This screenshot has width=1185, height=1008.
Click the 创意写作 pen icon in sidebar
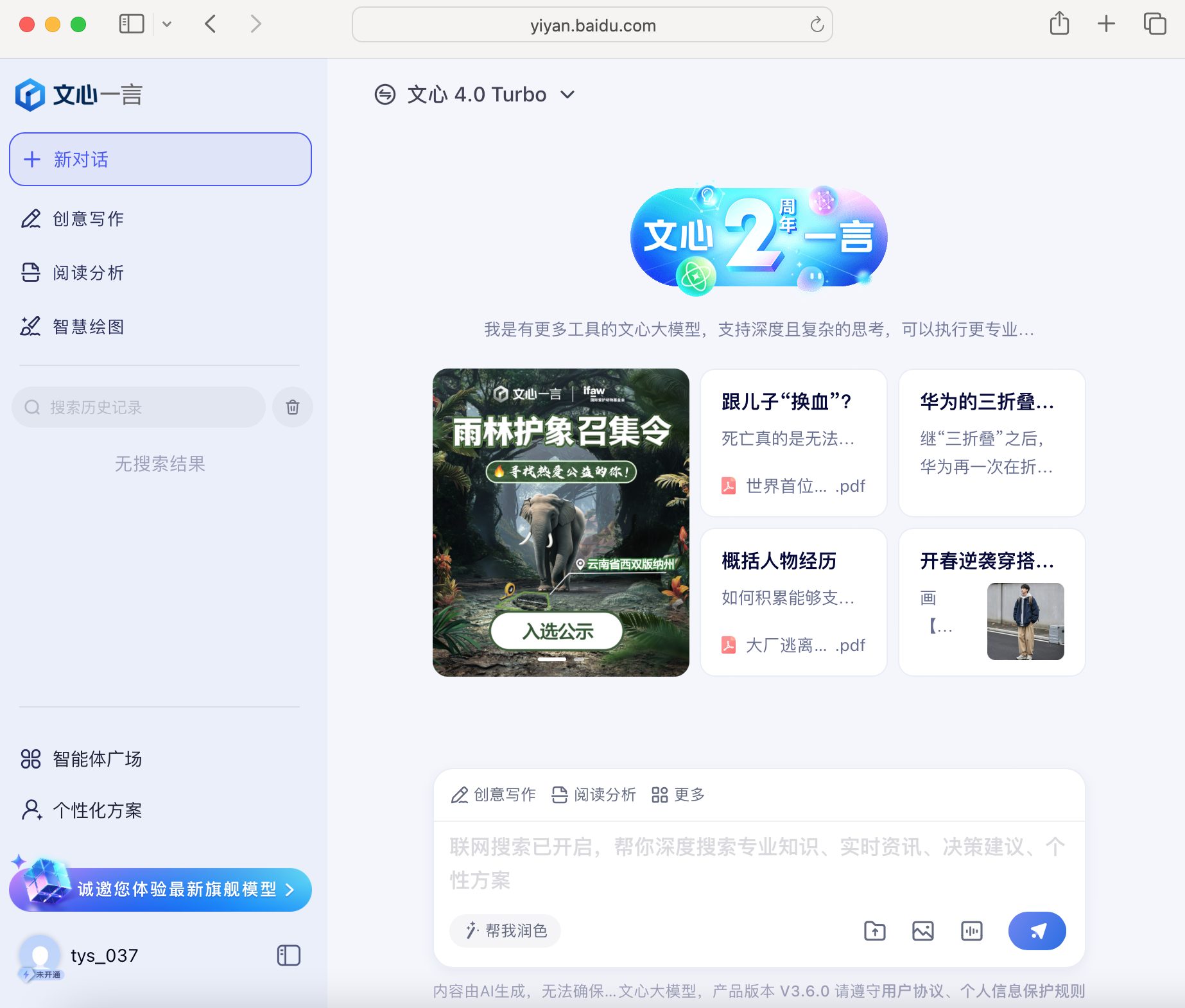[x=31, y=219]
